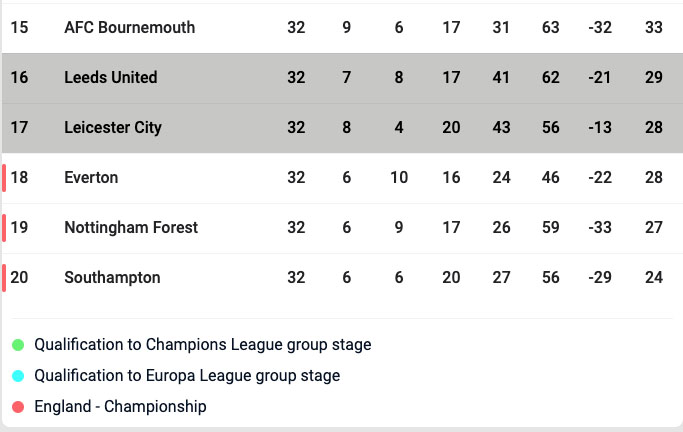Click Qualification to Europa League group stage text

(x=187, y=376)
